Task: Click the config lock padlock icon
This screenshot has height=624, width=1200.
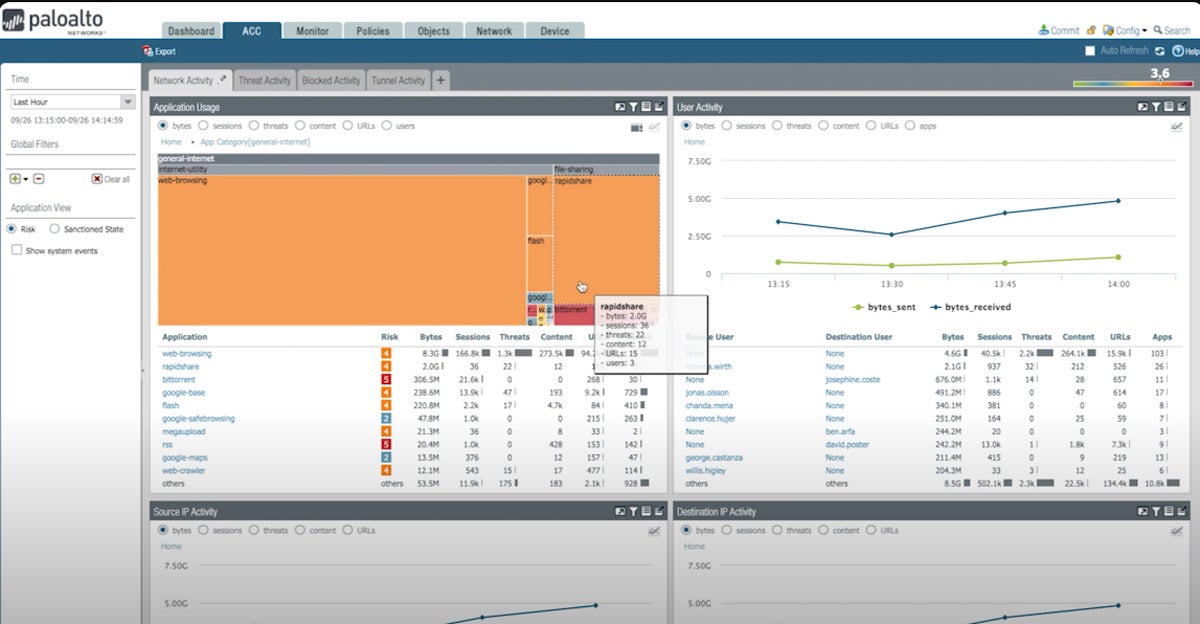Action: coord(1091,31)
